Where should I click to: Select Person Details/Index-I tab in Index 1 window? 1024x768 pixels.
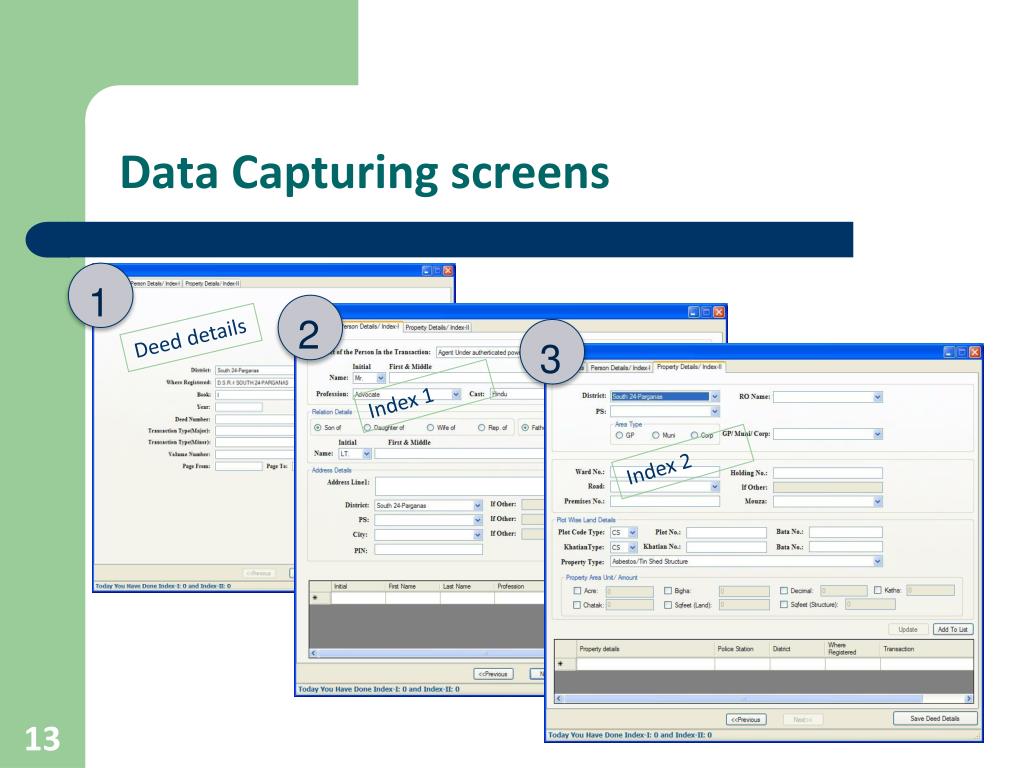(369, 326)
